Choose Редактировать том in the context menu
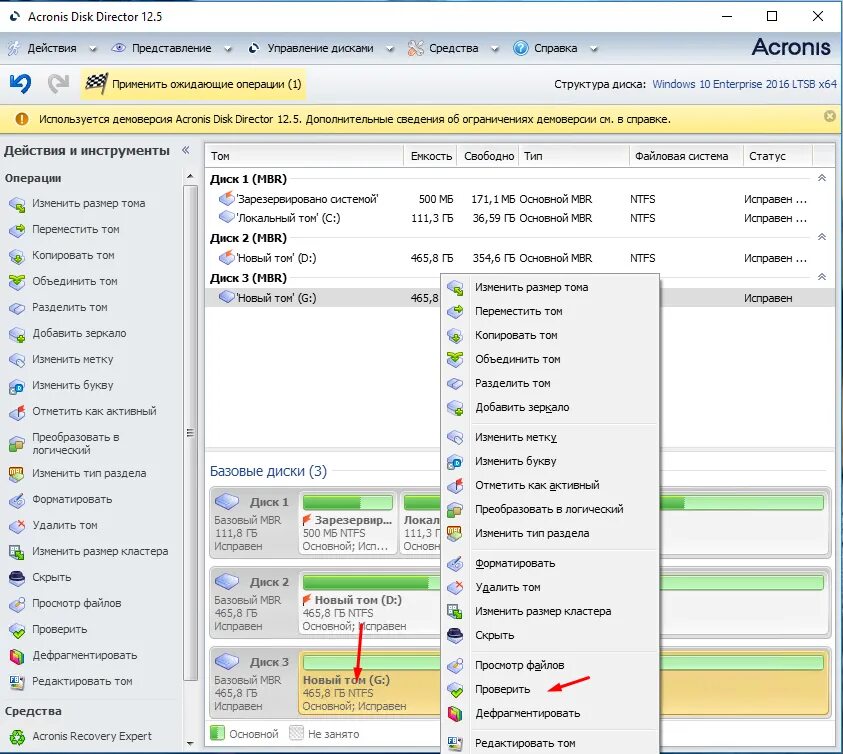 point(549,743)
